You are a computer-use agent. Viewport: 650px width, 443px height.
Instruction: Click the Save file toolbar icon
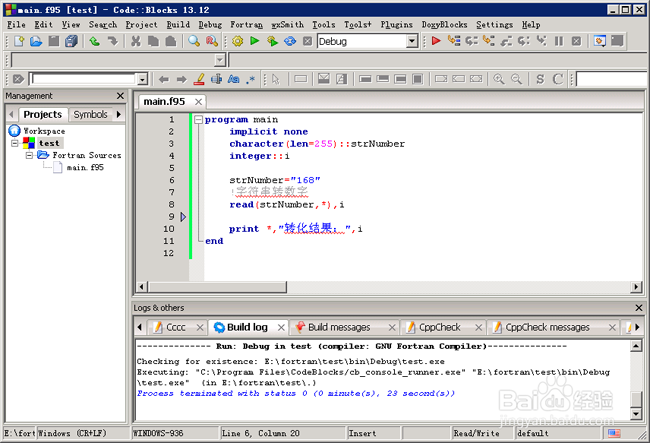(53, 41)
